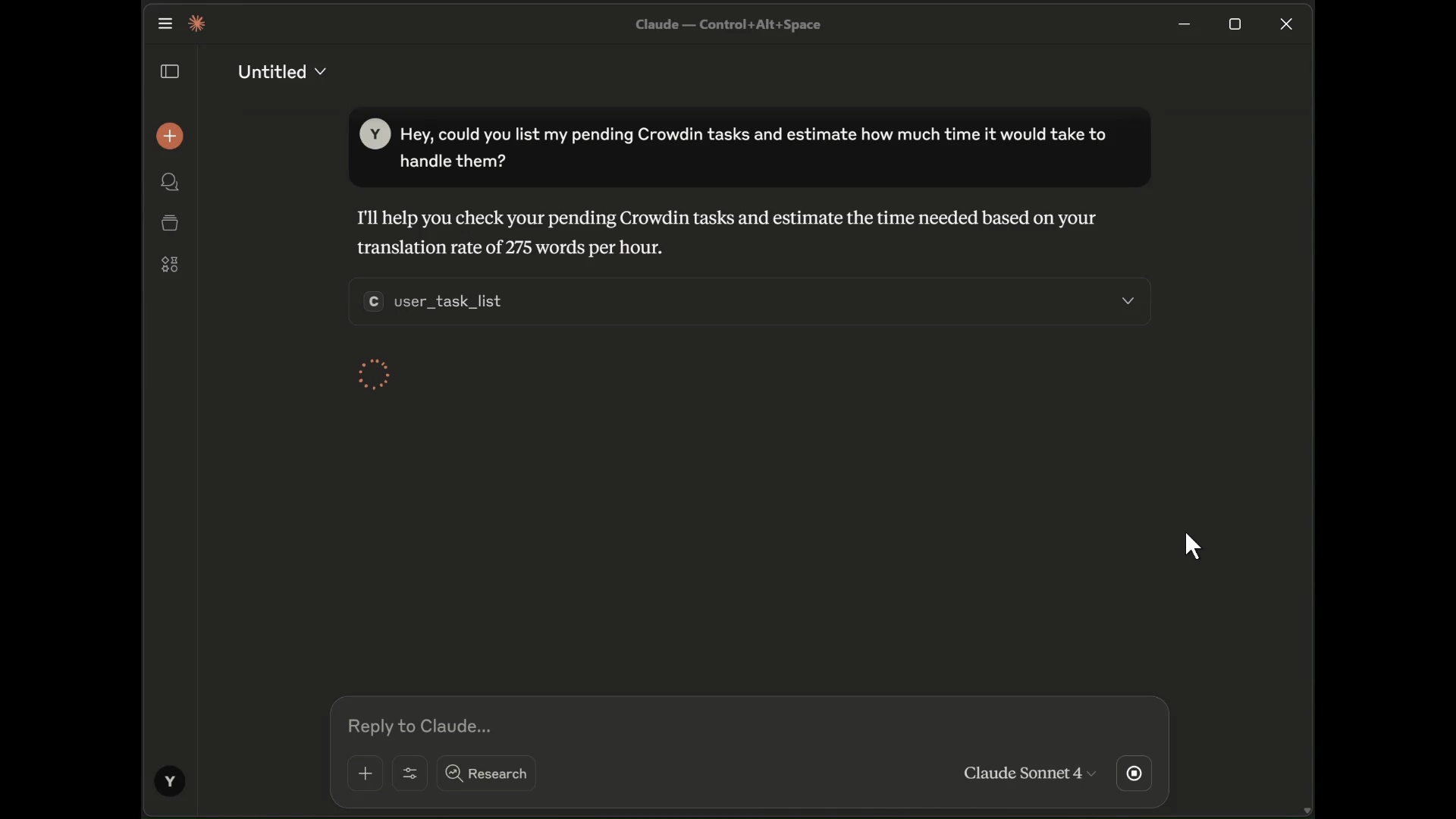Toggle the sidebar panel icon
Viewport: 1456px width, 819px height.
point(170,72)
